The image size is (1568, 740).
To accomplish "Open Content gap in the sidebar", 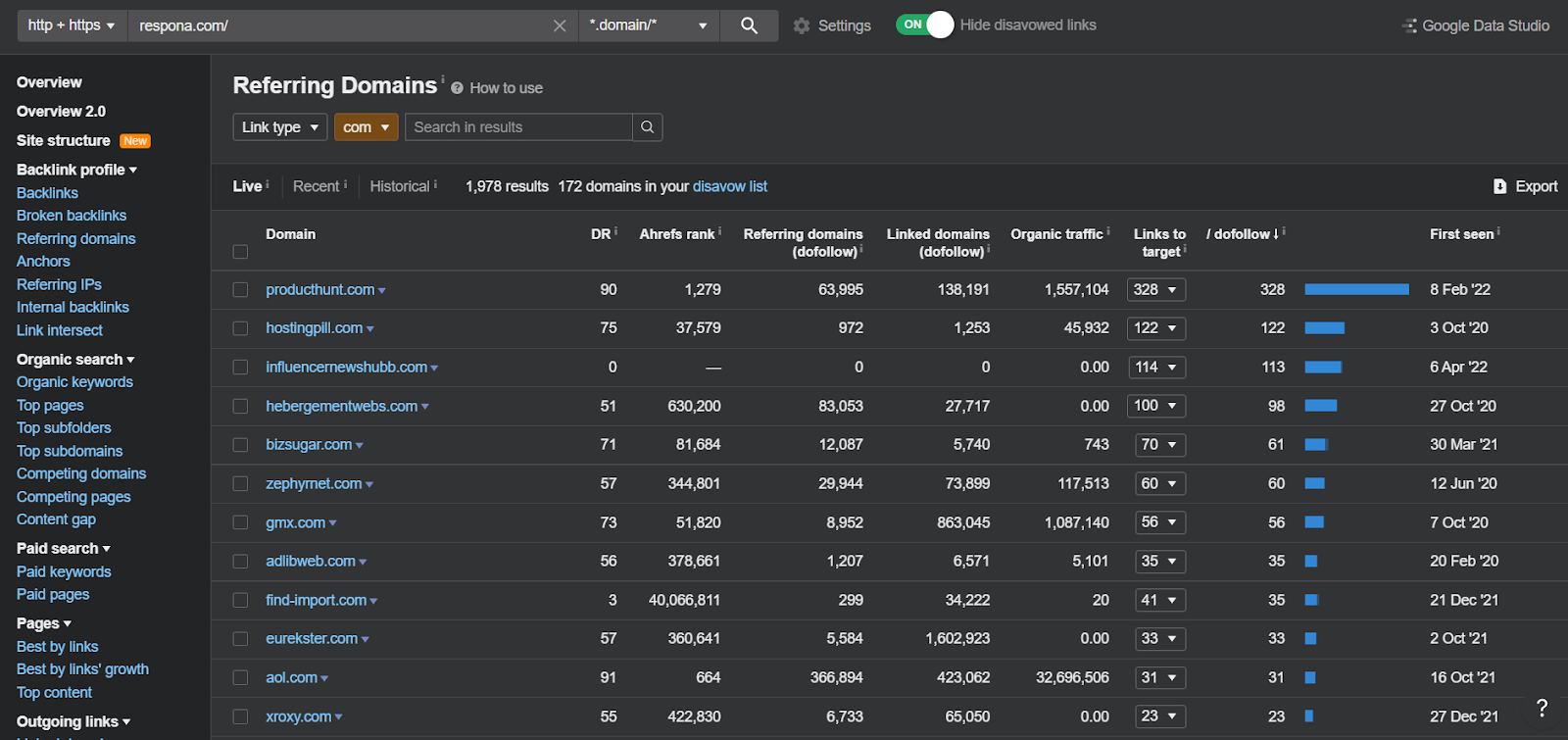I will point(56,519).
